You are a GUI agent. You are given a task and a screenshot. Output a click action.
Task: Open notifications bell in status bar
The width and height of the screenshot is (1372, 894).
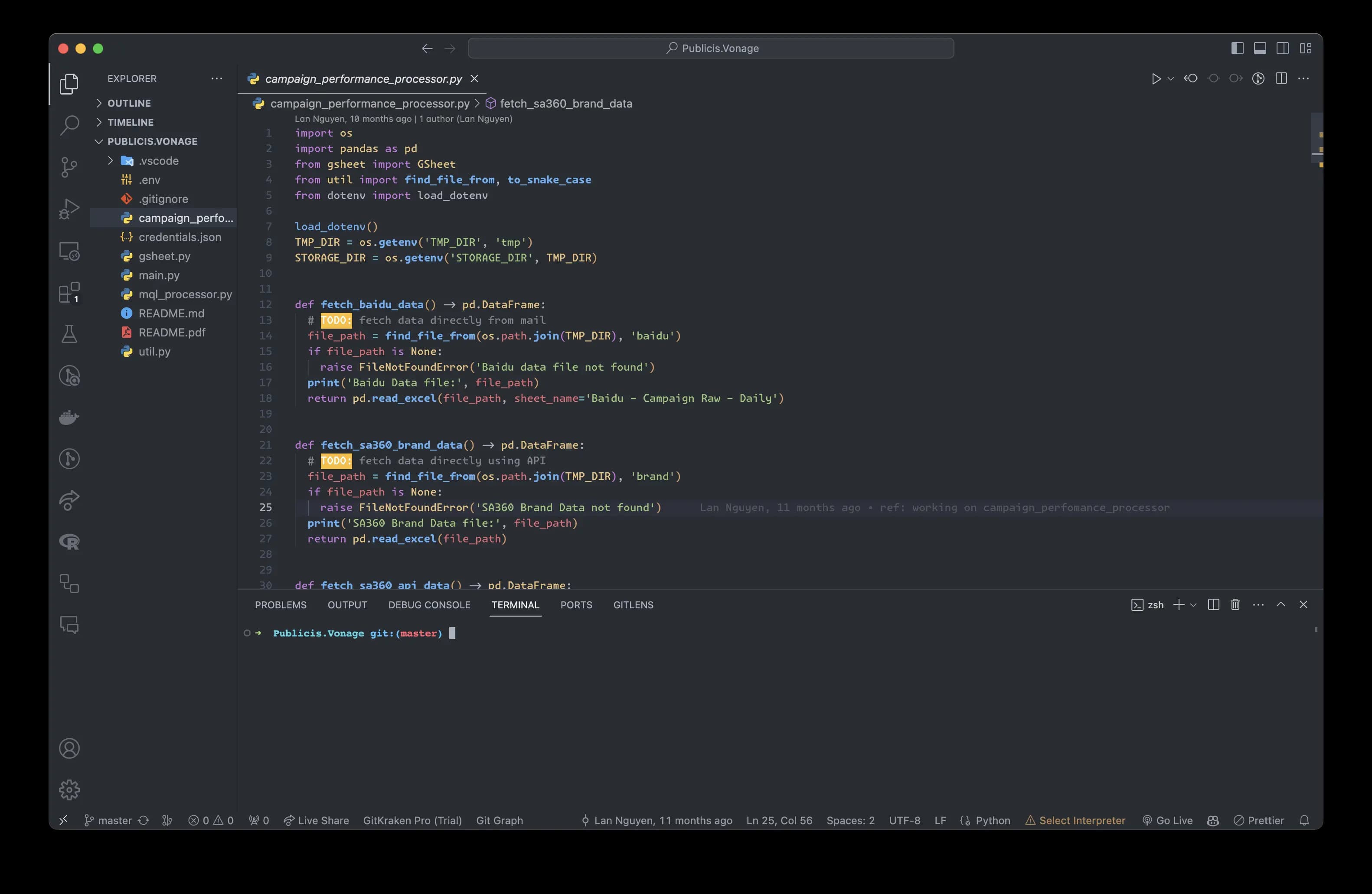tap(1304, 820)
